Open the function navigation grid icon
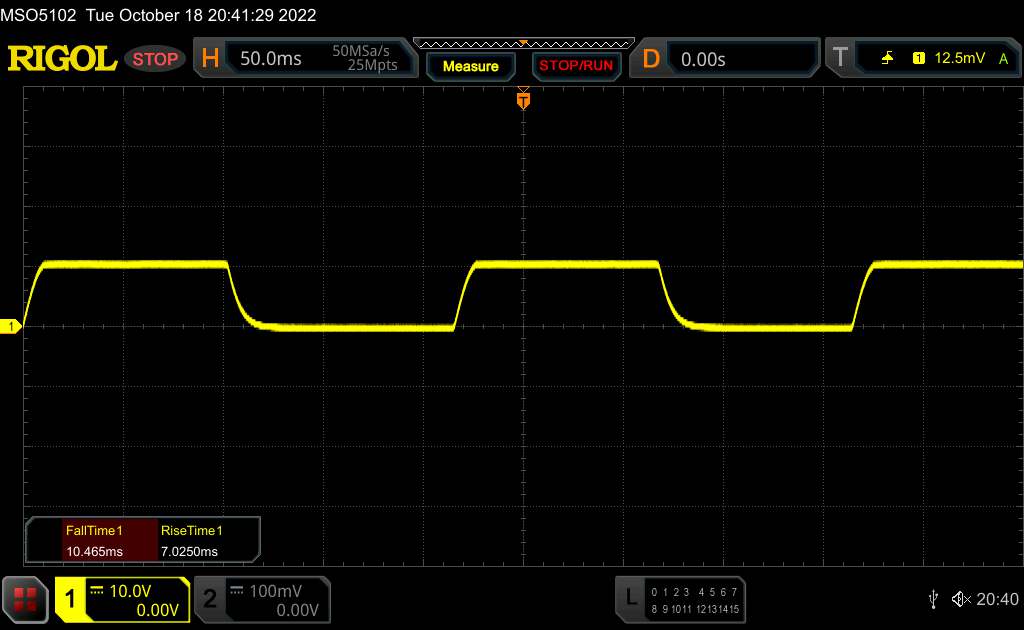The width and height of the screenshot is (1024, 630). click(24, 598)
